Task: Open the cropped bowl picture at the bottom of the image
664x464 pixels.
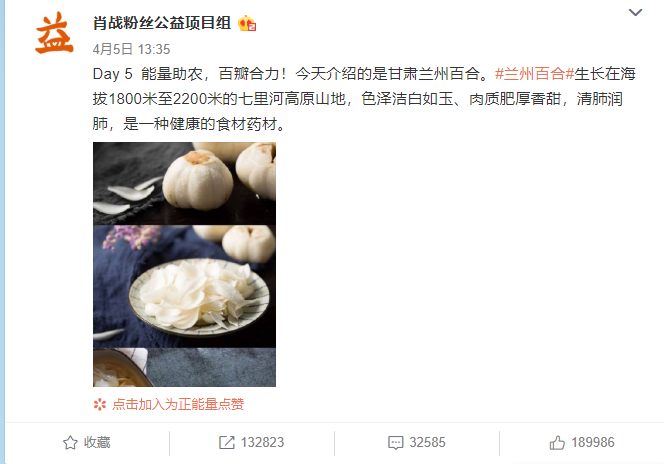Action: [x=184, y=367]
